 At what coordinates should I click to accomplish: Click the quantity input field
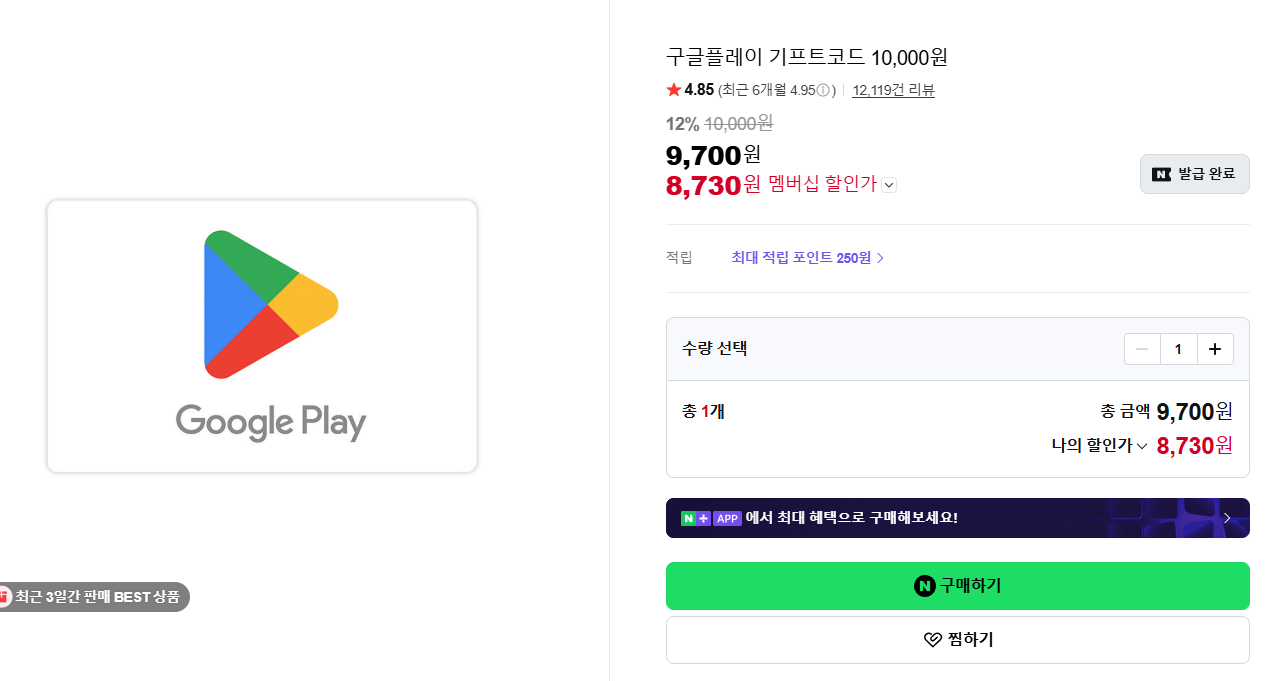coord(1178,349)
